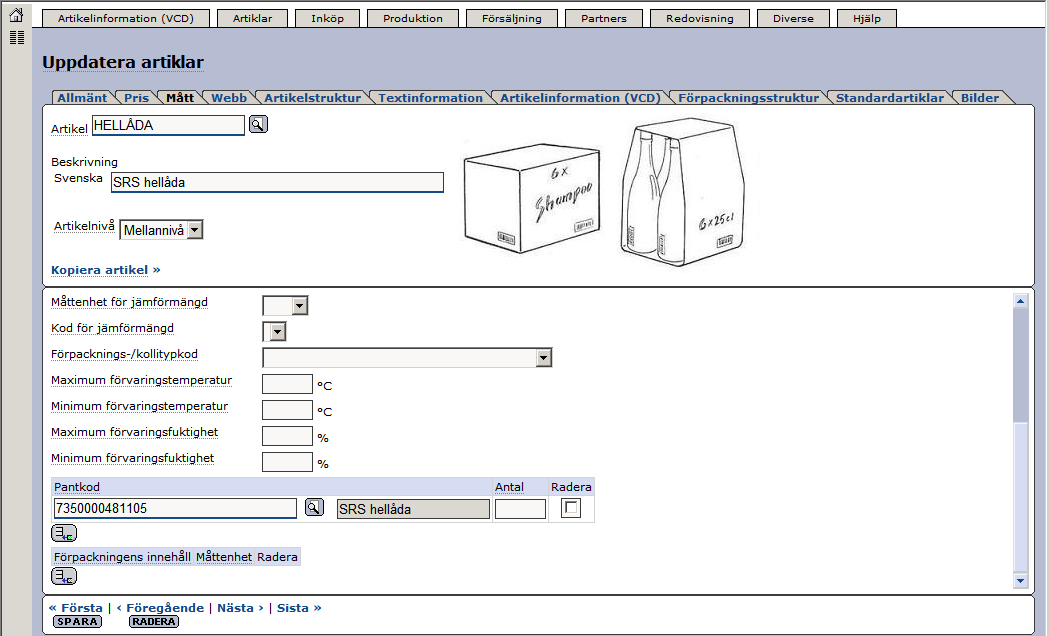
Task: Go to Nästa record link
Action: [x=240, y=608]
